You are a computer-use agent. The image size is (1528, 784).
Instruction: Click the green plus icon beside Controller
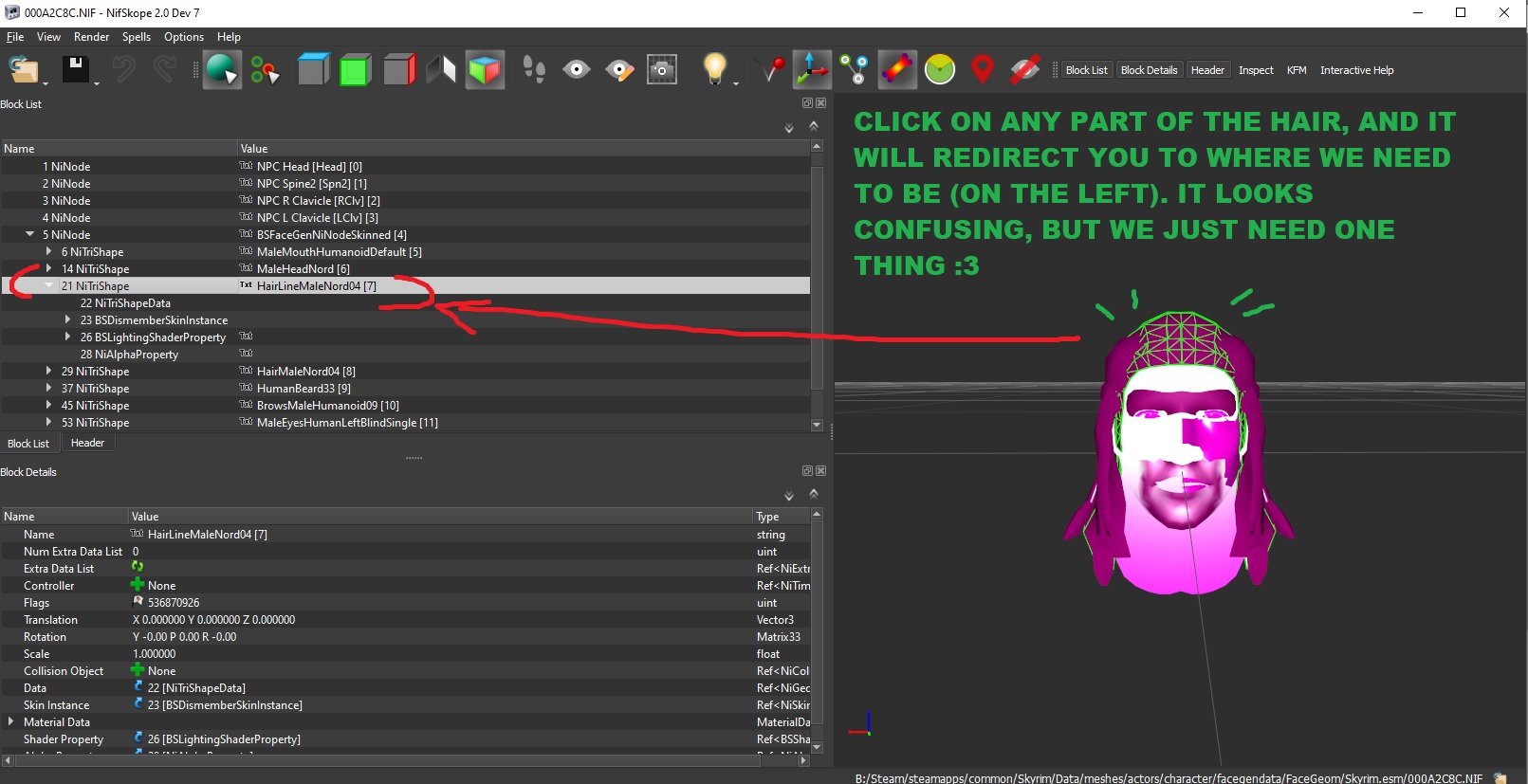coord(138,585)
